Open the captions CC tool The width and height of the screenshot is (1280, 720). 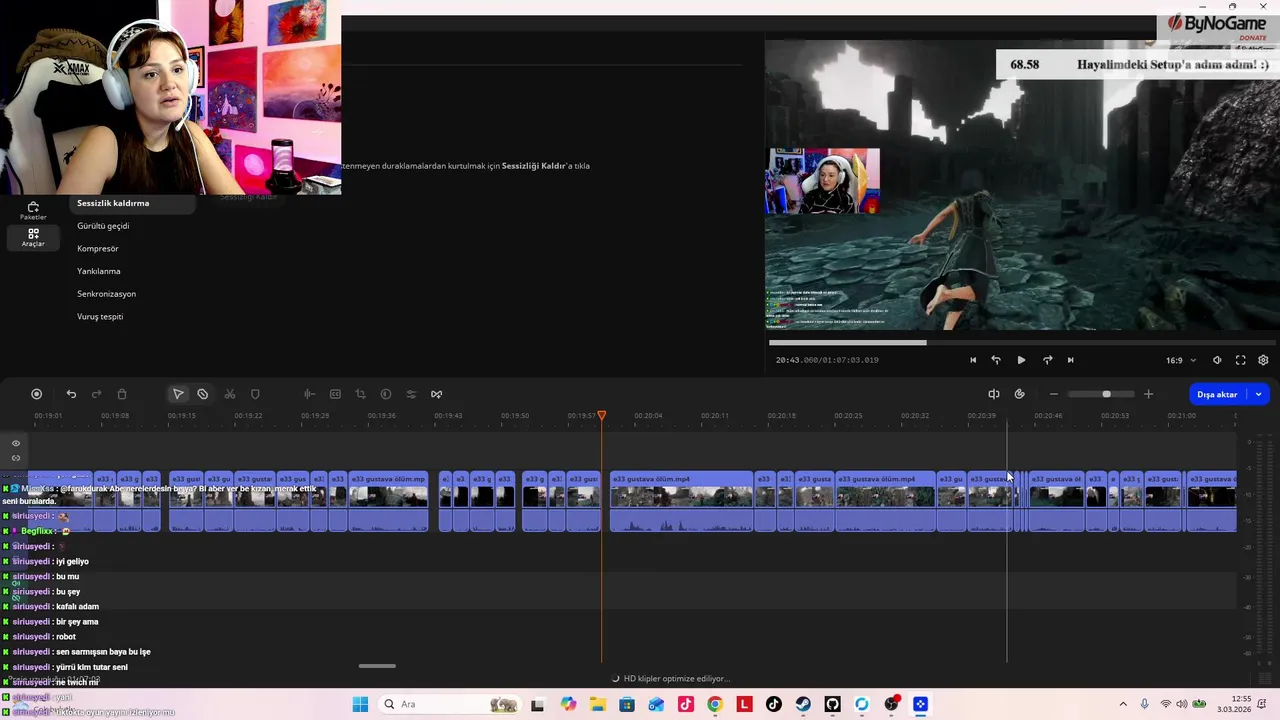click(x=335, y=394)
